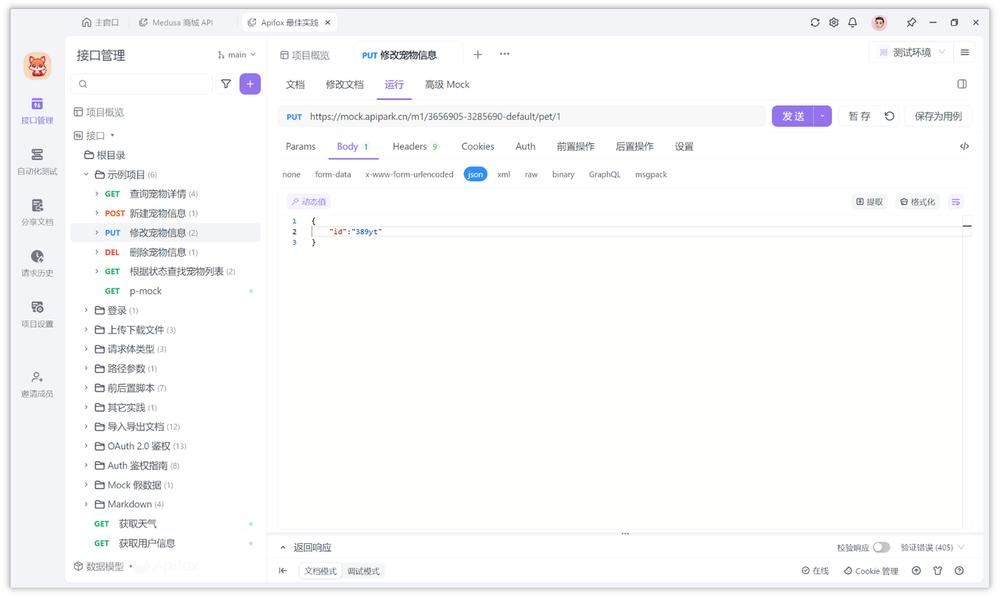Open notifications via the bell icon

[853, 22]
